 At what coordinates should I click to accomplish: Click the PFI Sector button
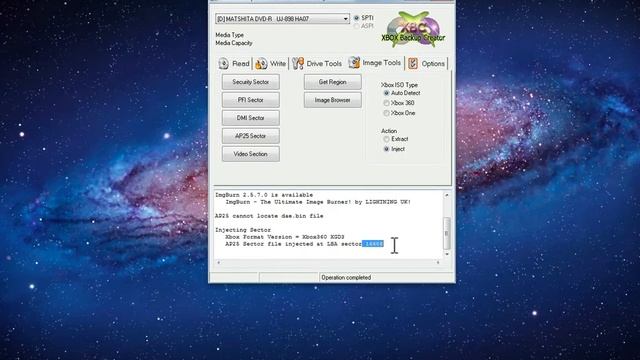[251, 100]
